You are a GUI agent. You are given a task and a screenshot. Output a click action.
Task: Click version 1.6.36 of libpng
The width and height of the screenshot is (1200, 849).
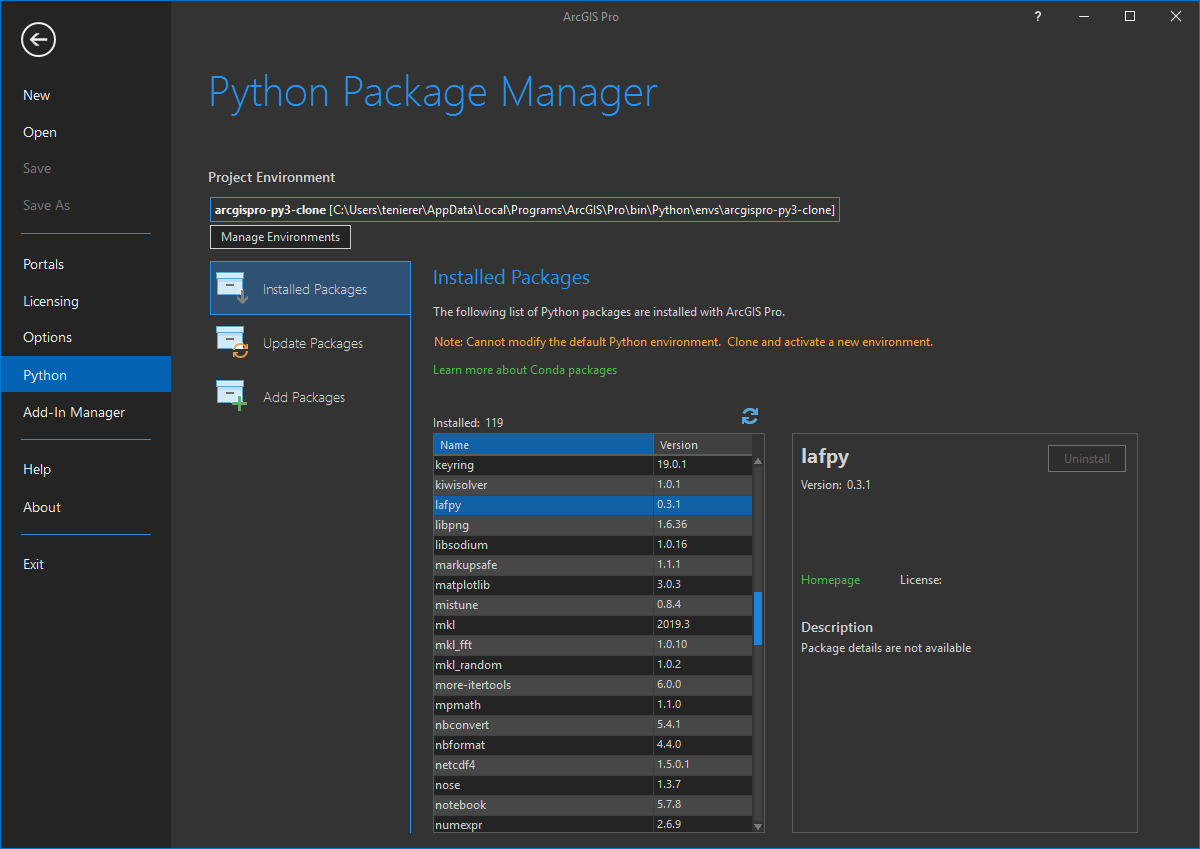point(672,525)
